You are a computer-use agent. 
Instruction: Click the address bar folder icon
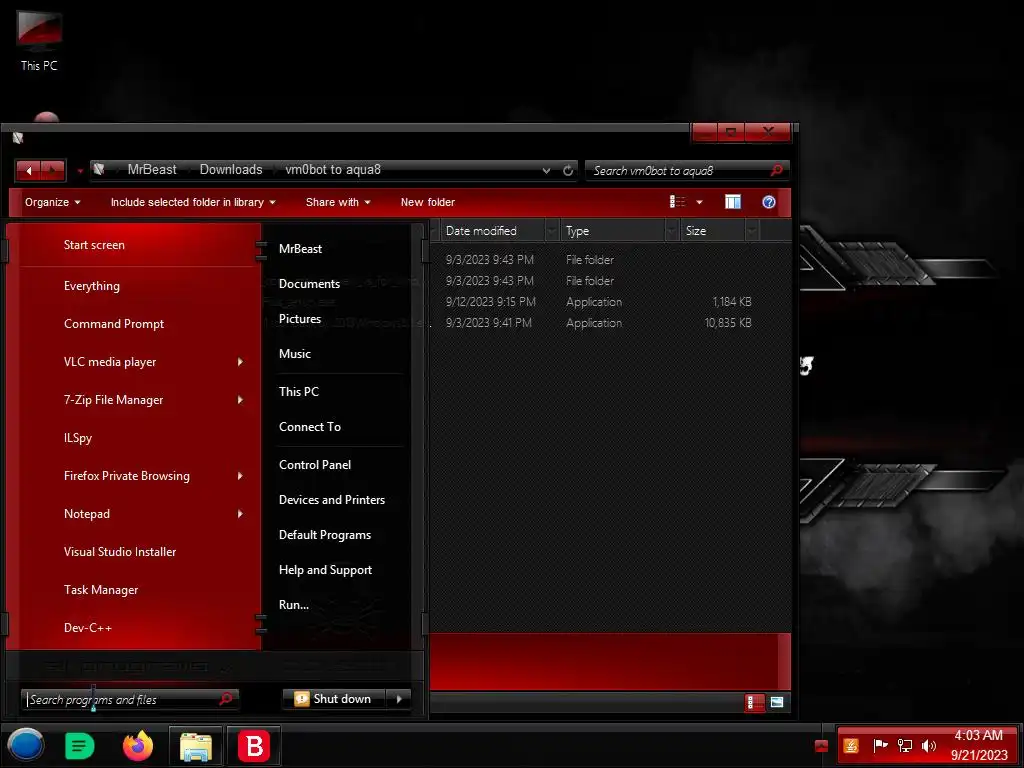pos(99,170)
